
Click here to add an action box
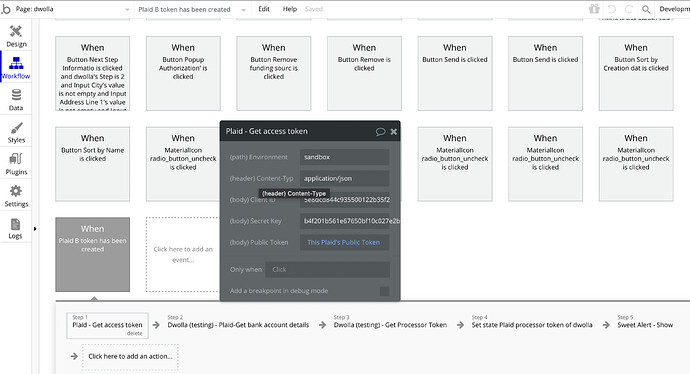[130, 356]
